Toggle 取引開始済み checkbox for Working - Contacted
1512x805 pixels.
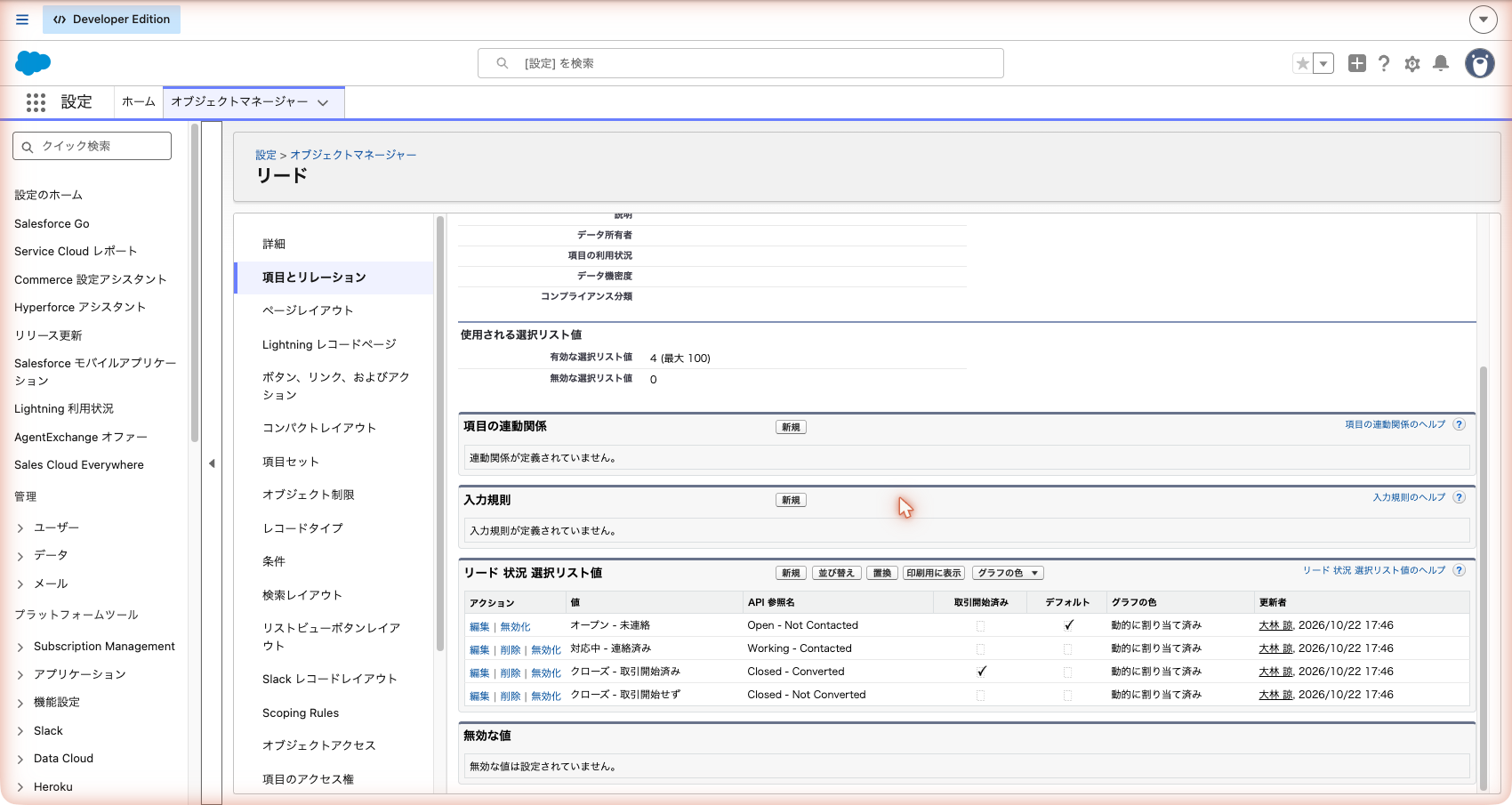click(980, 649)
